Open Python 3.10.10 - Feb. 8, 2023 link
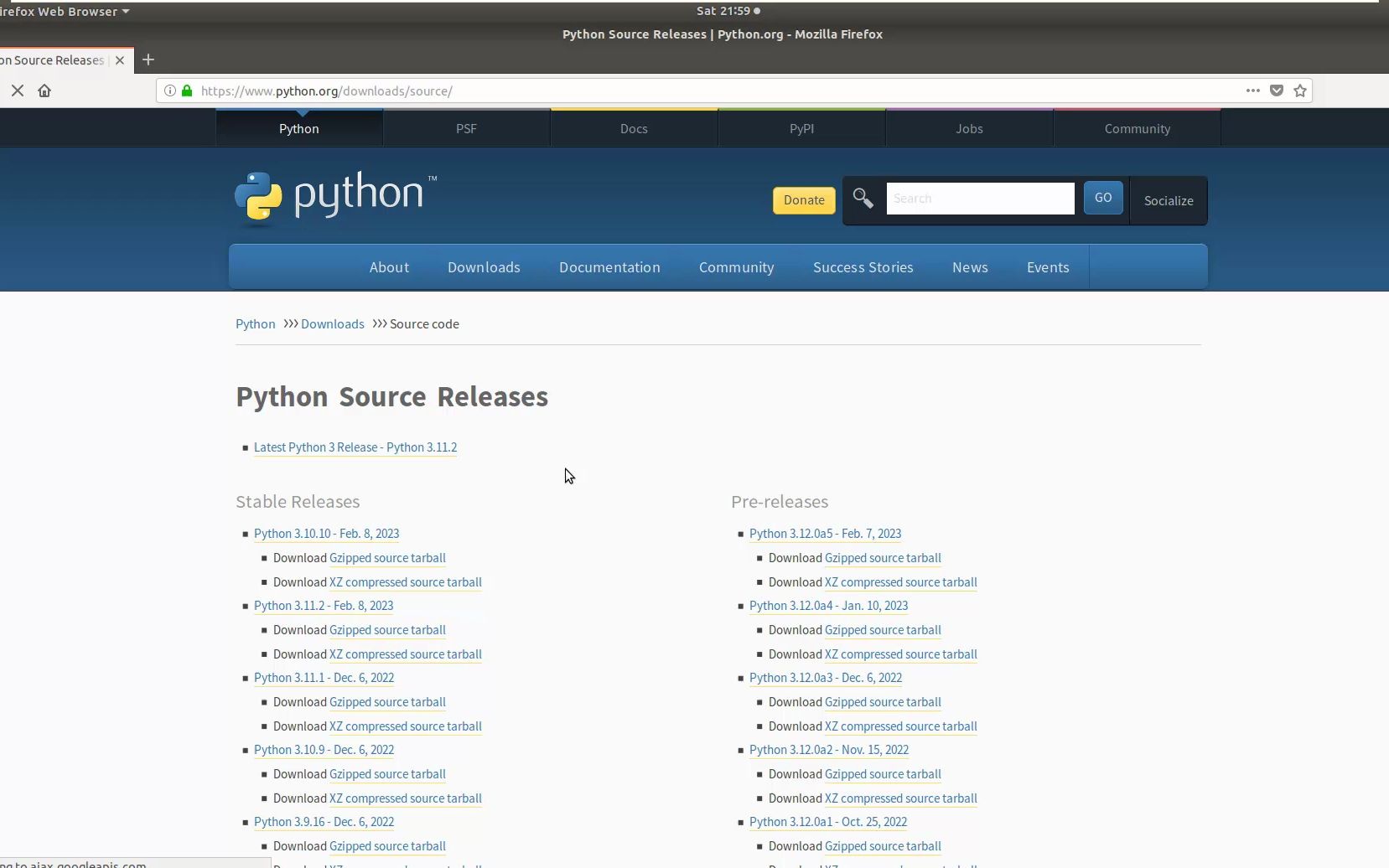This screenshot has height=868, width=1389. click(x=326, y=534)
